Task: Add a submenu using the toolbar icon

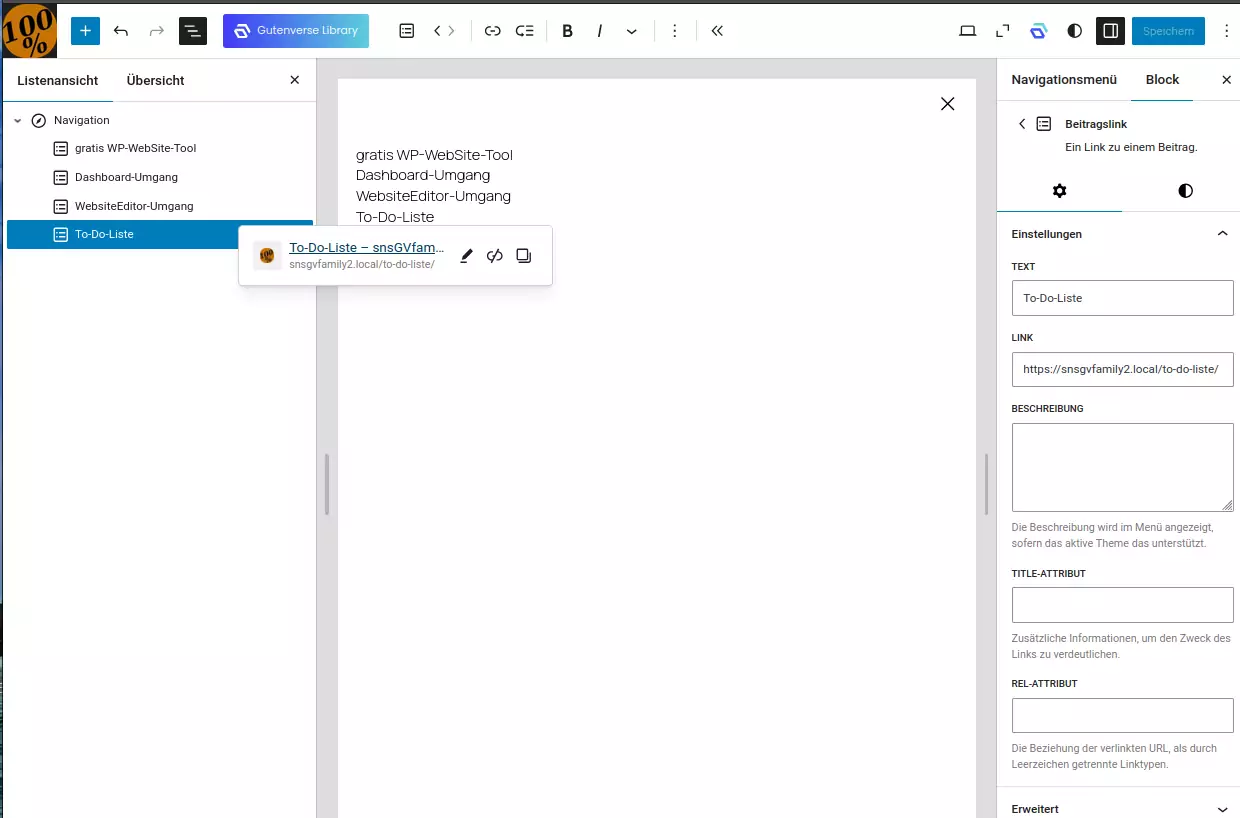Action: tap(524, 31)
